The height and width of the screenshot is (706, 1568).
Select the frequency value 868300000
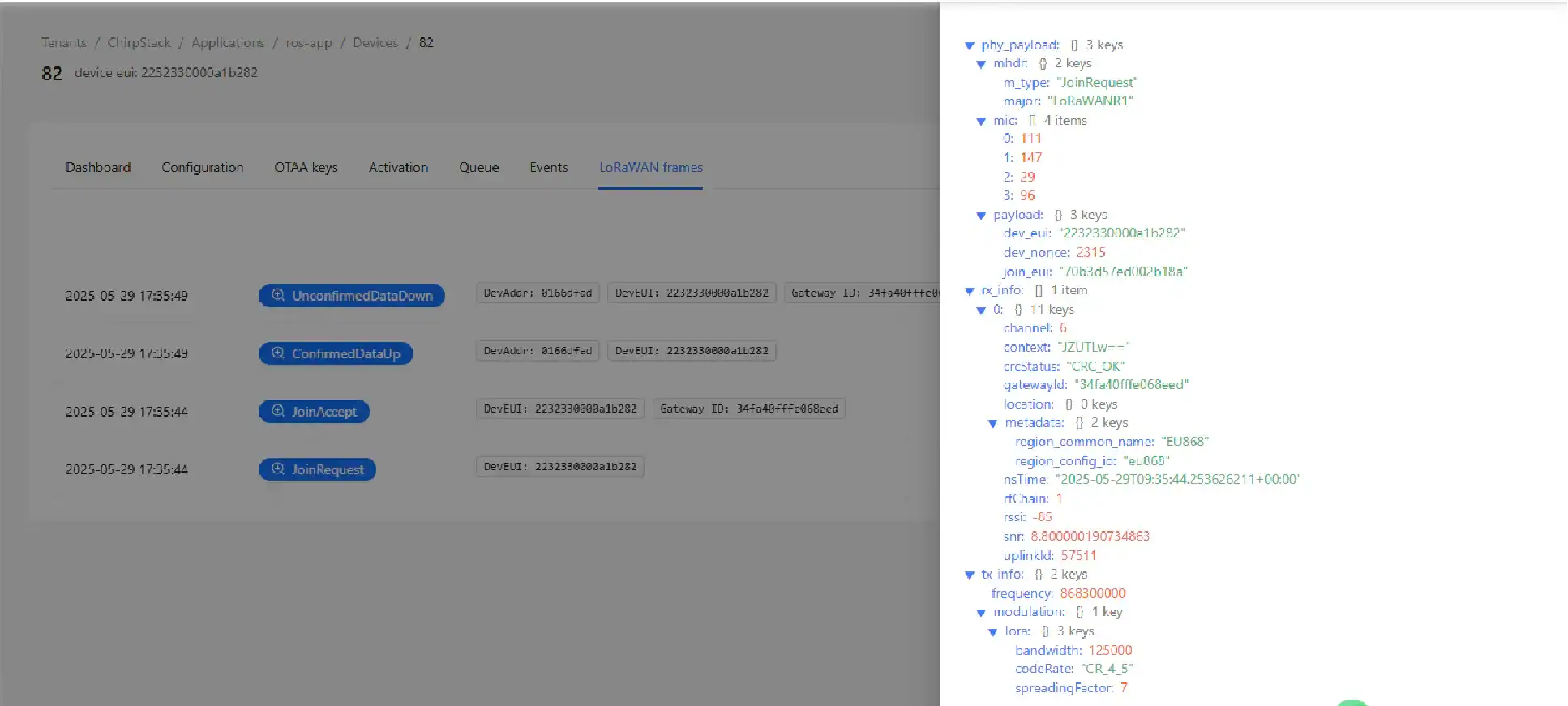[x=1093, y=594]
